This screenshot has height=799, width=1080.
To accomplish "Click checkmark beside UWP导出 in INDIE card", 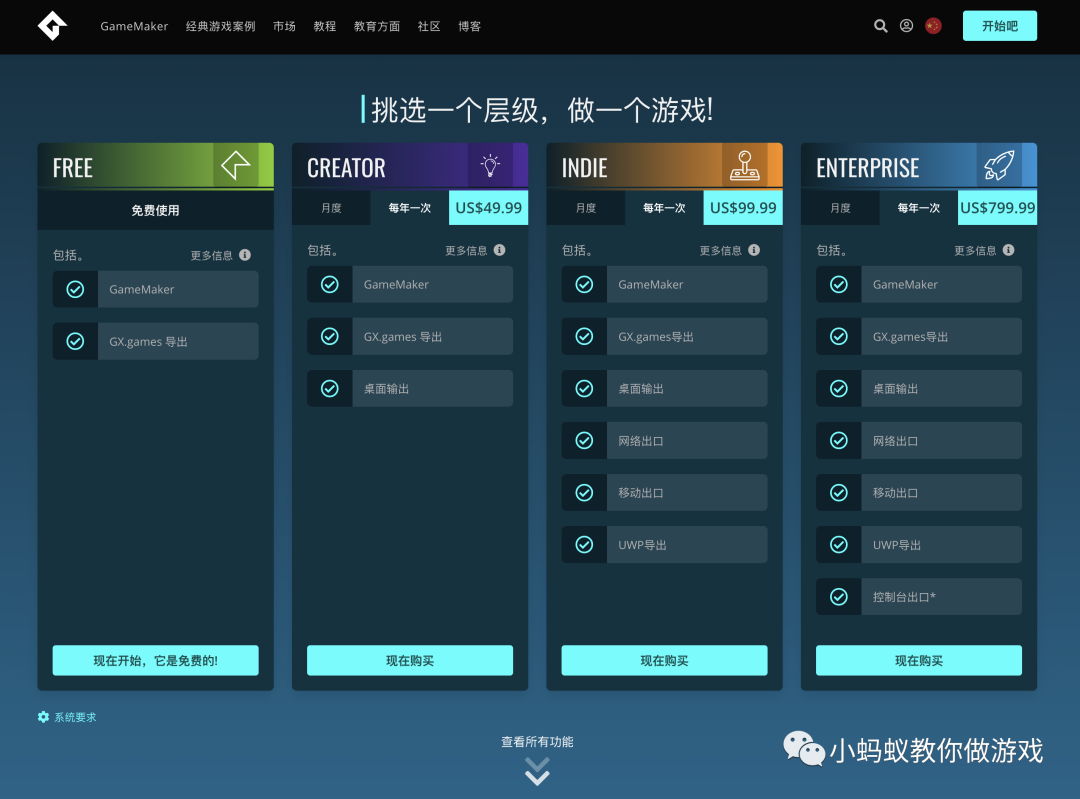I will point(584,545).
